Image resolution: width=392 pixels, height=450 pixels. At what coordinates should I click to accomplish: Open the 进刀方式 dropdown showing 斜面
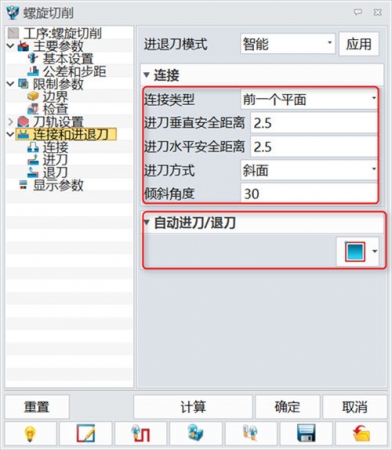click(309, 170)
